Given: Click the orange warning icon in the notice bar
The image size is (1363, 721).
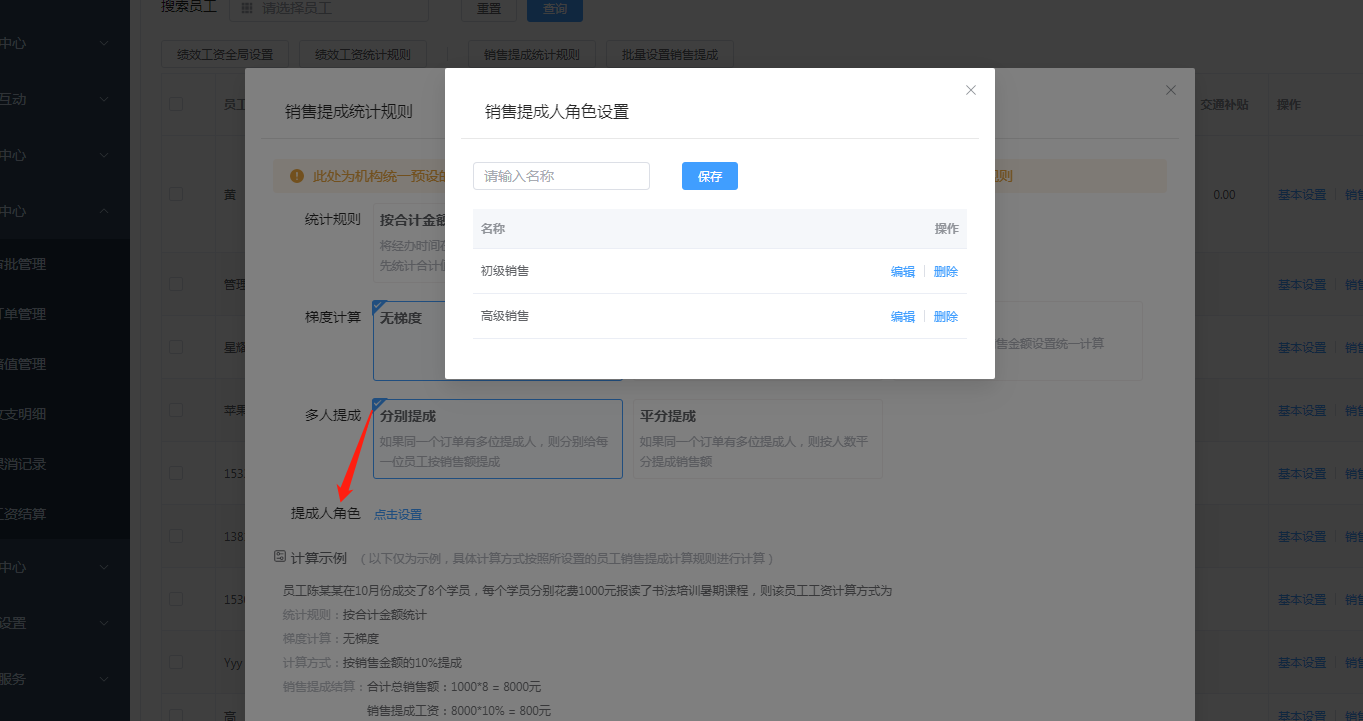Looking at the screenshot, I should pos(297,176).
